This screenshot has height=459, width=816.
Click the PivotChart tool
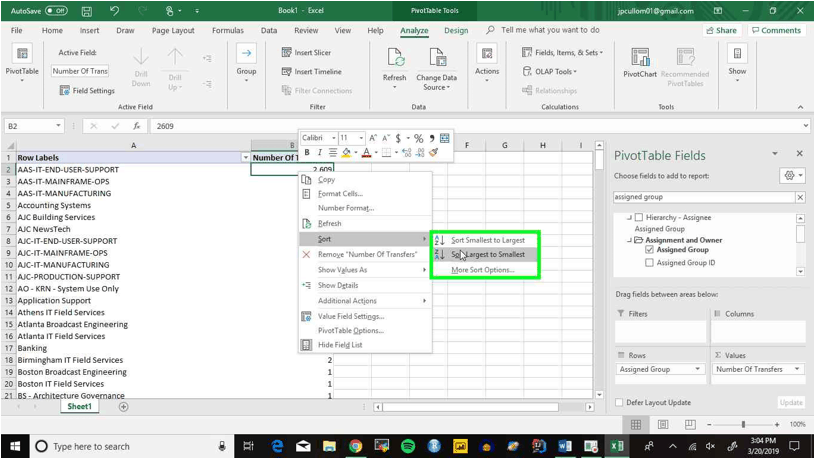pyautogui.click(x=640, y=62)
